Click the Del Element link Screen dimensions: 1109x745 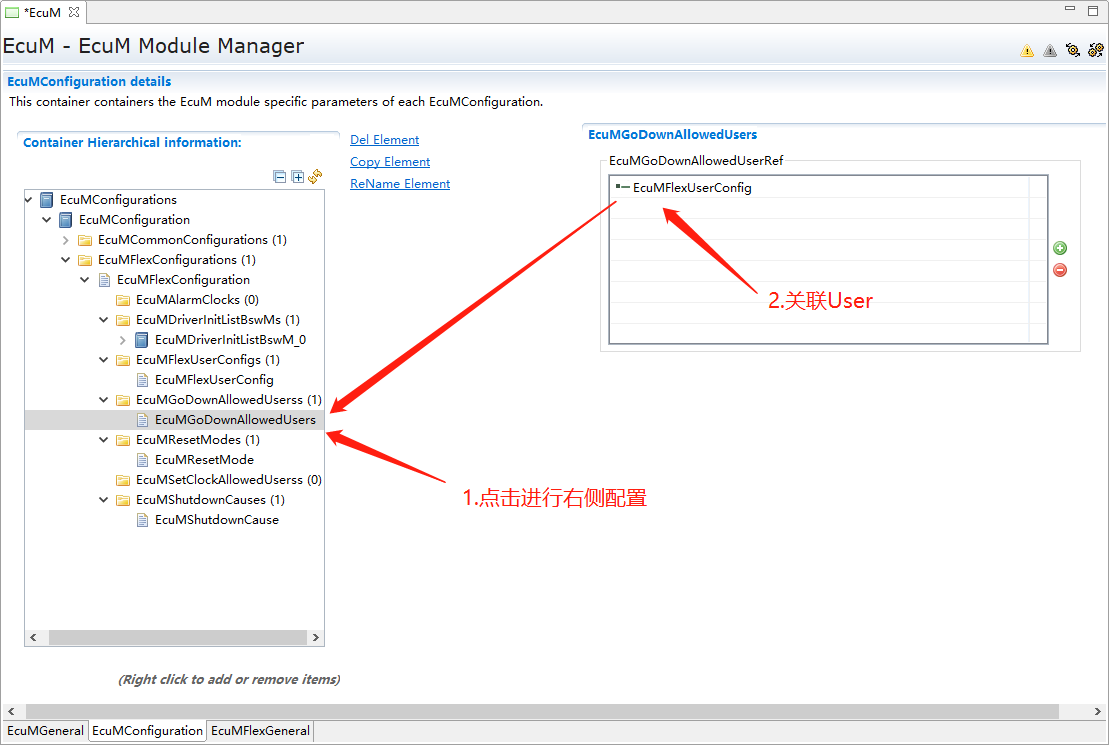click(384, 140)
